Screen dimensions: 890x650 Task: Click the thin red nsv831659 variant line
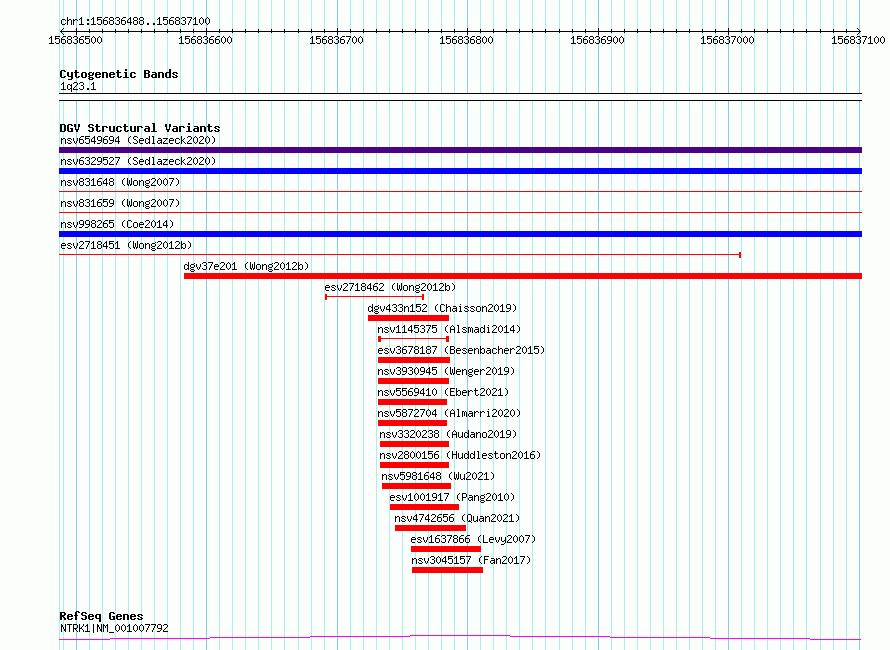pyautogui.click(x=460, y=213)
